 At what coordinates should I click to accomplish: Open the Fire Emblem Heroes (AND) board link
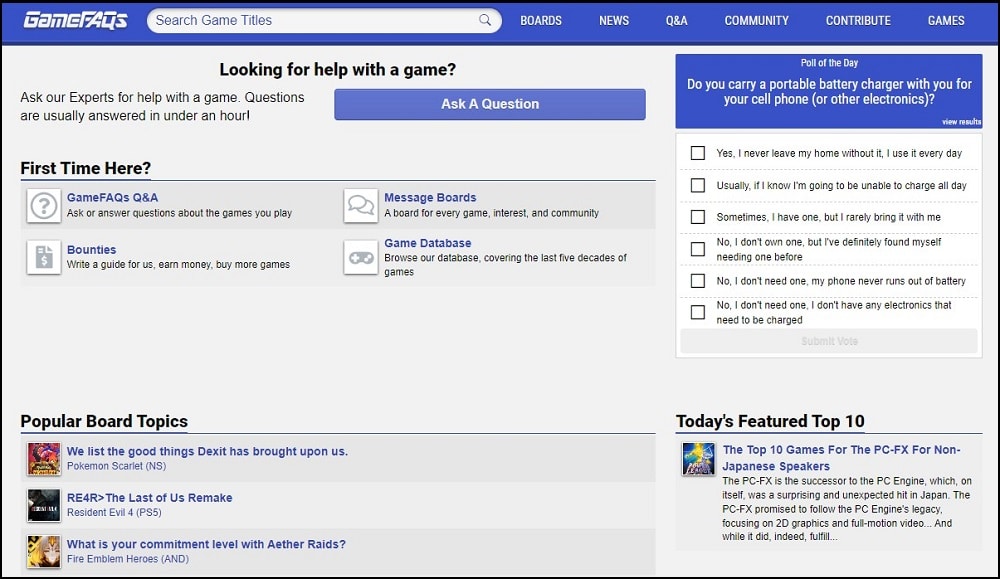pyautogui.click(x=128, y=559)
